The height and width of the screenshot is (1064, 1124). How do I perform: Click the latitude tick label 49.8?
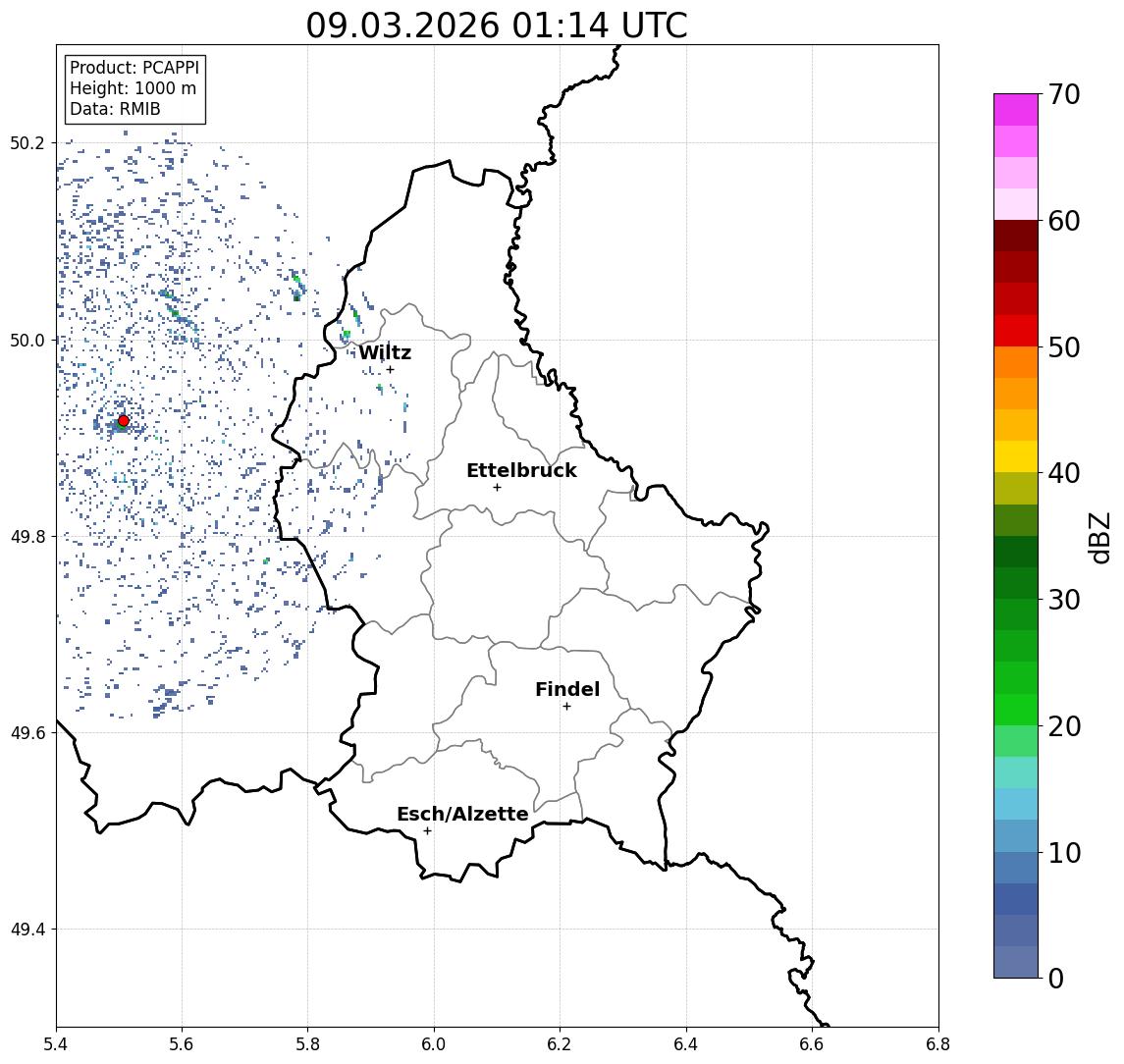pyautogui.click(x=27, y=536)
